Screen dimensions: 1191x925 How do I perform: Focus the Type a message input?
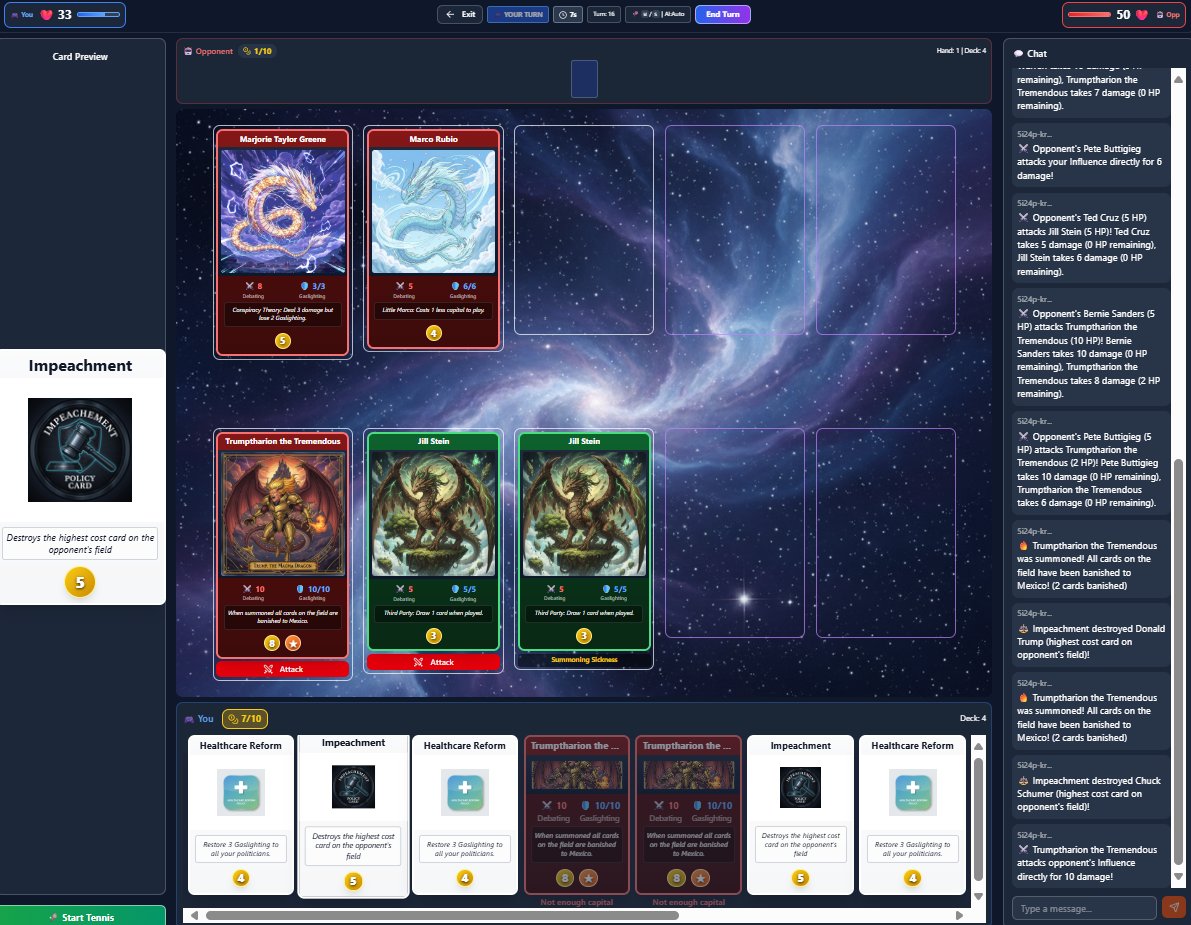point(1084,908)
